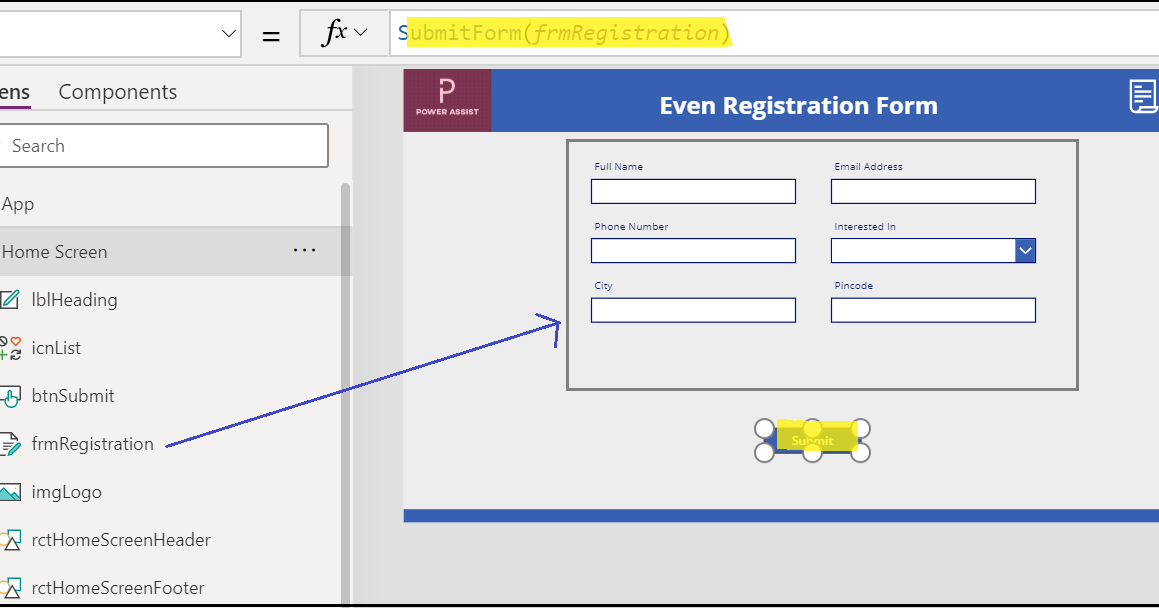Switch to the Components tab
This screenshot has height=608, width=1159.
117,91
